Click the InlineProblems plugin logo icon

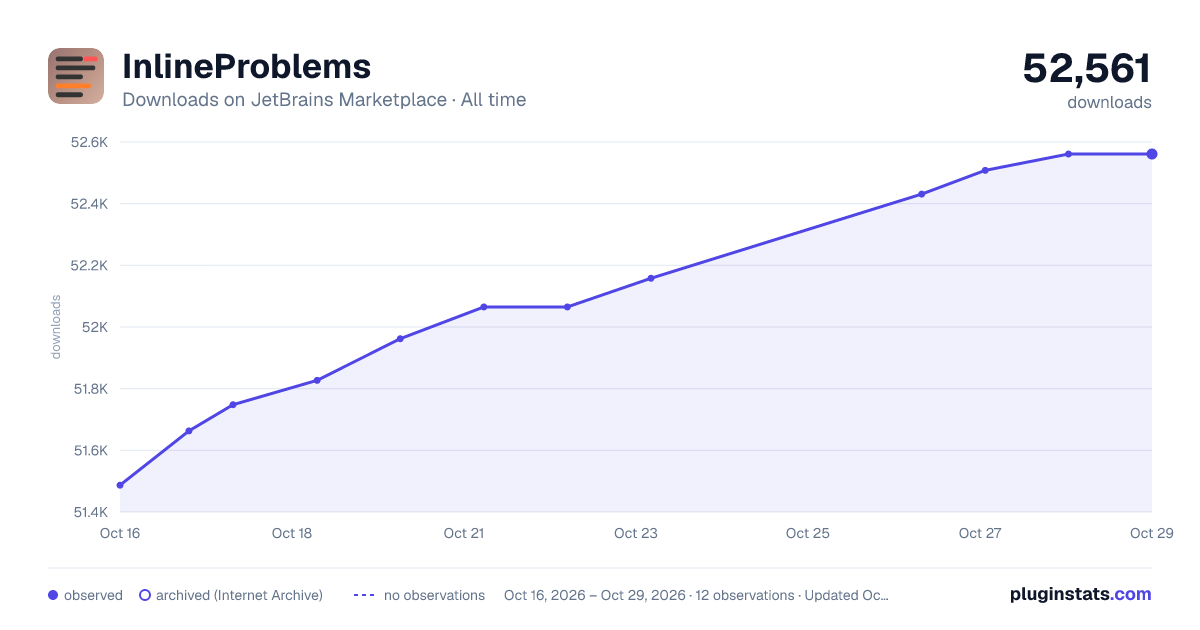click(x=76, y=76)
